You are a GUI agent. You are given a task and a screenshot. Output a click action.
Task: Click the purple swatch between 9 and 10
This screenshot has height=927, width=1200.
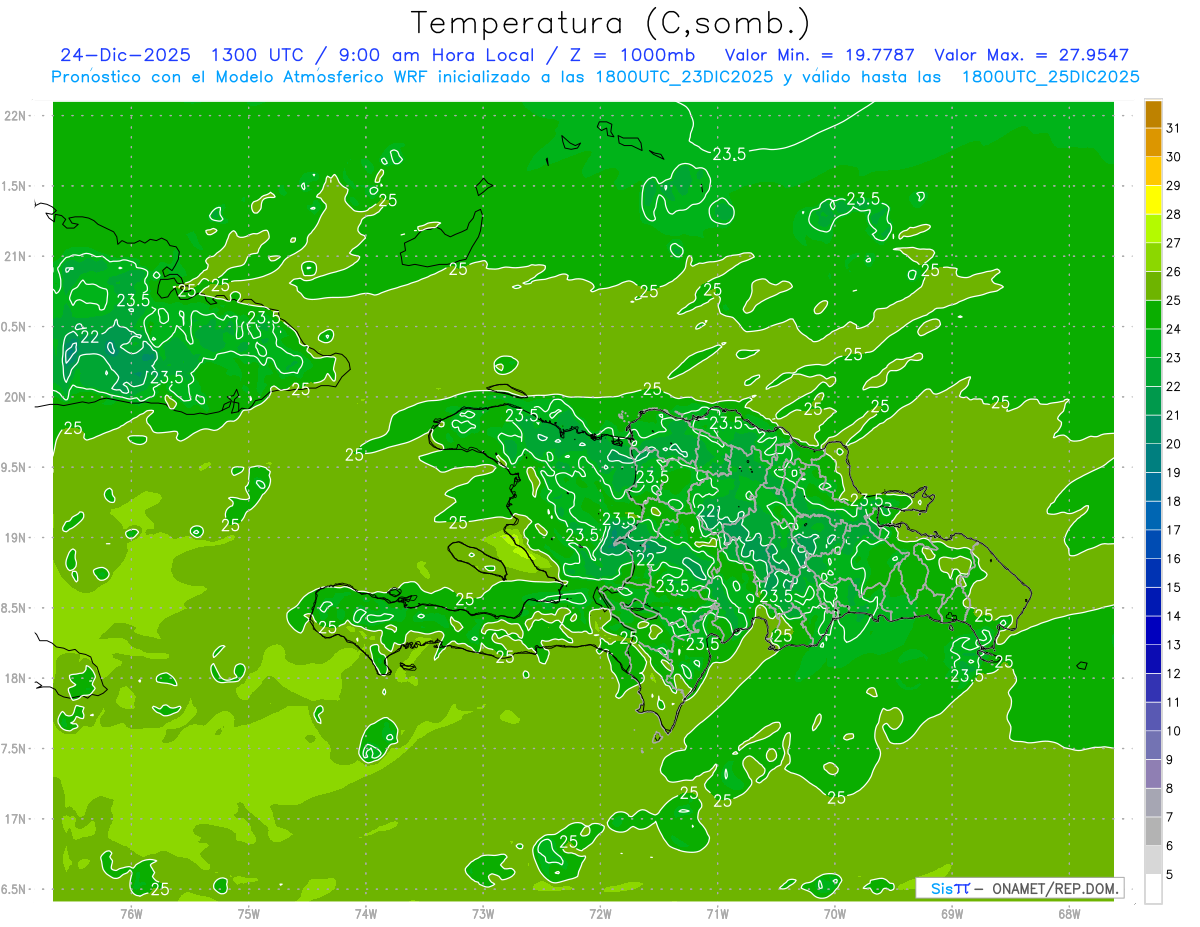click(x=1154, y=745)
